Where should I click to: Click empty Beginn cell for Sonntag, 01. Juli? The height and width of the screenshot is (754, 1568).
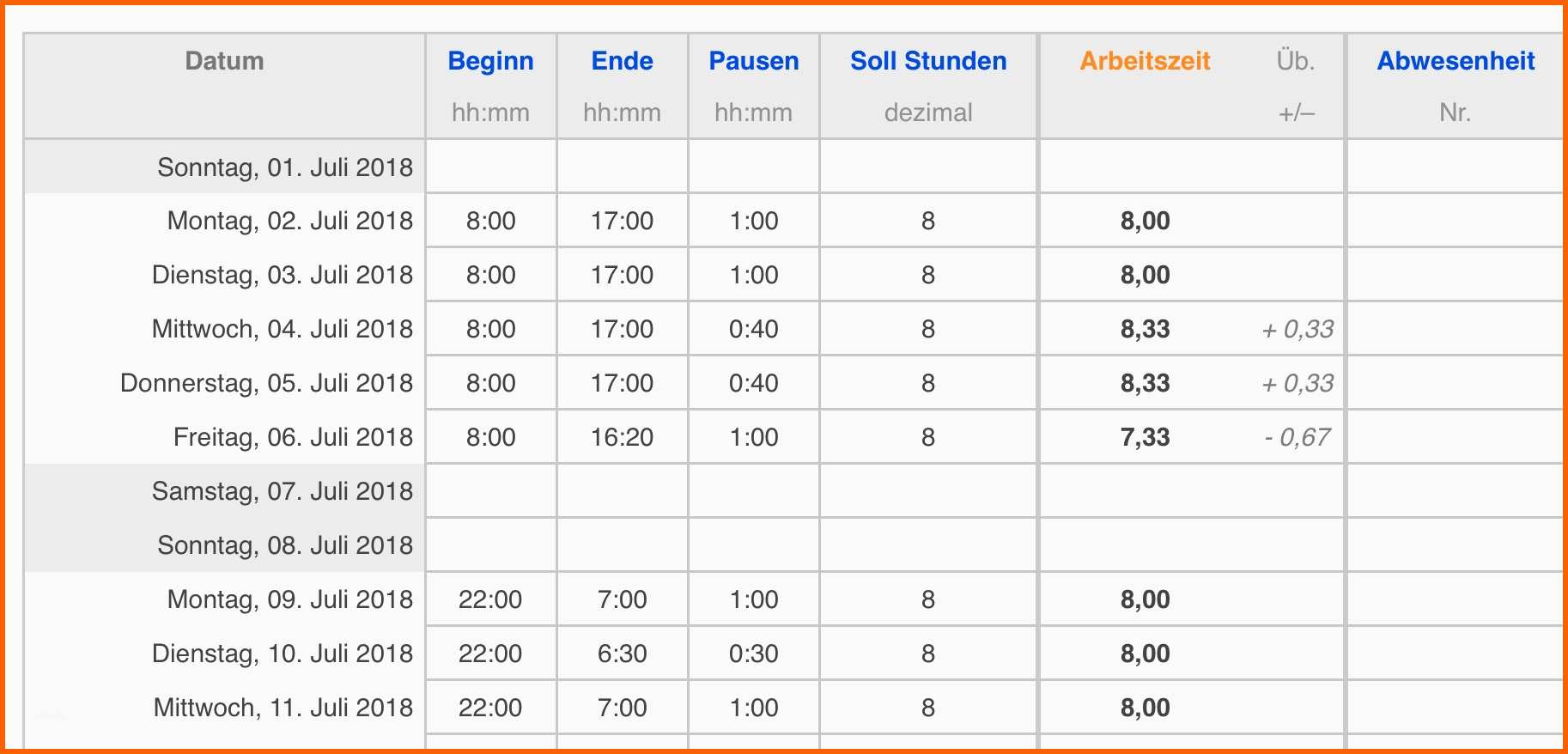[x=490, y=167]
